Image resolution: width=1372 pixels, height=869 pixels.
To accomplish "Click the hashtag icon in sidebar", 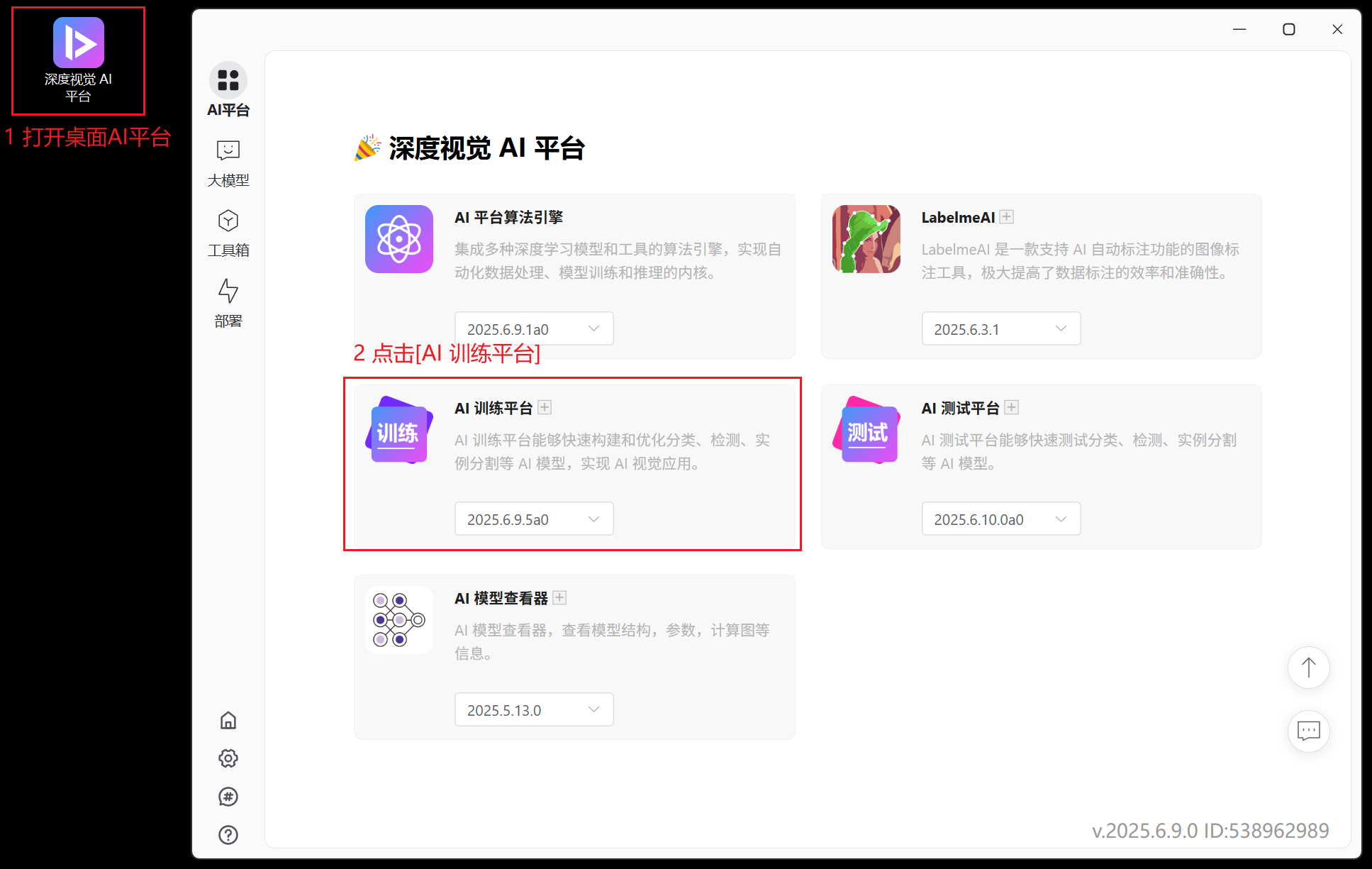I will 228,797.
